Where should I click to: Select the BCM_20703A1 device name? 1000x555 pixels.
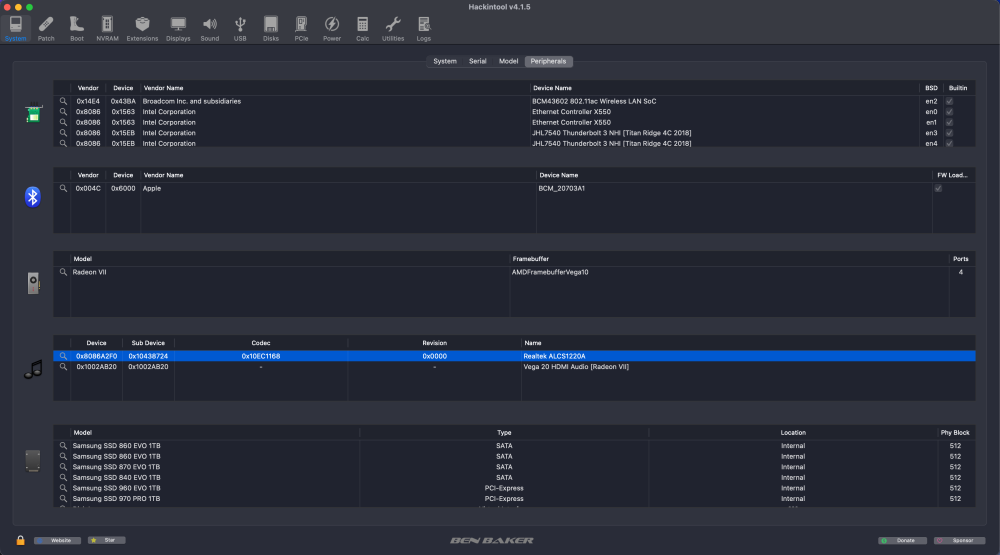pos(561,188)
